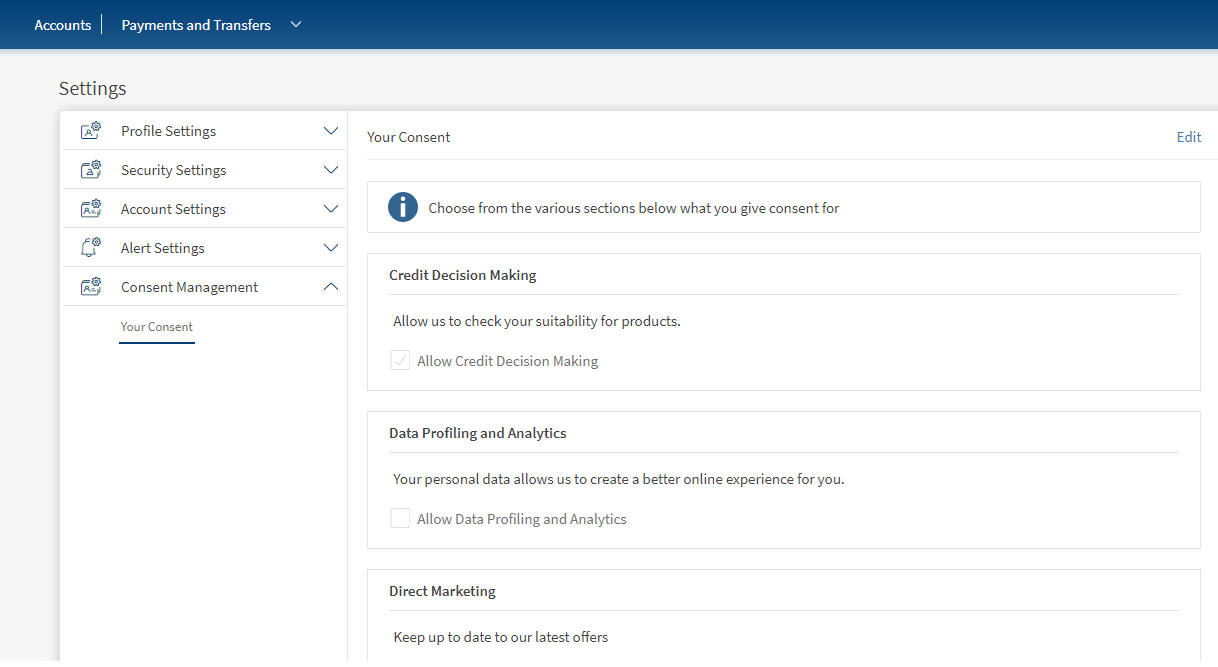The image size is (1218, 667).
Task: Click the blue information icon
Action: 403,208
